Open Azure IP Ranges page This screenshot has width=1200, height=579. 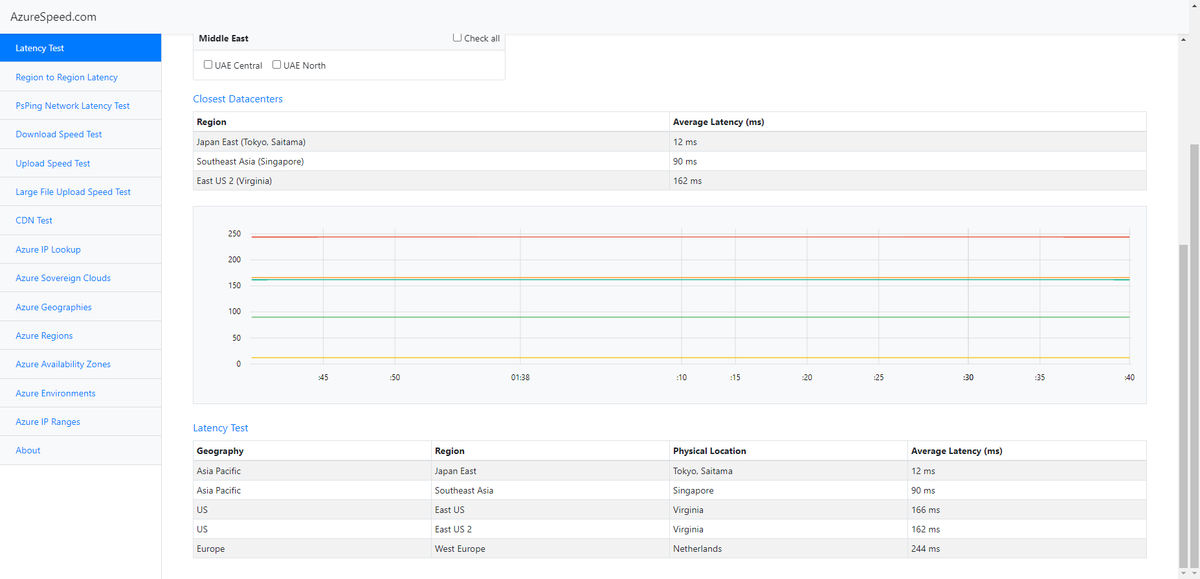(x=80, y=422)
